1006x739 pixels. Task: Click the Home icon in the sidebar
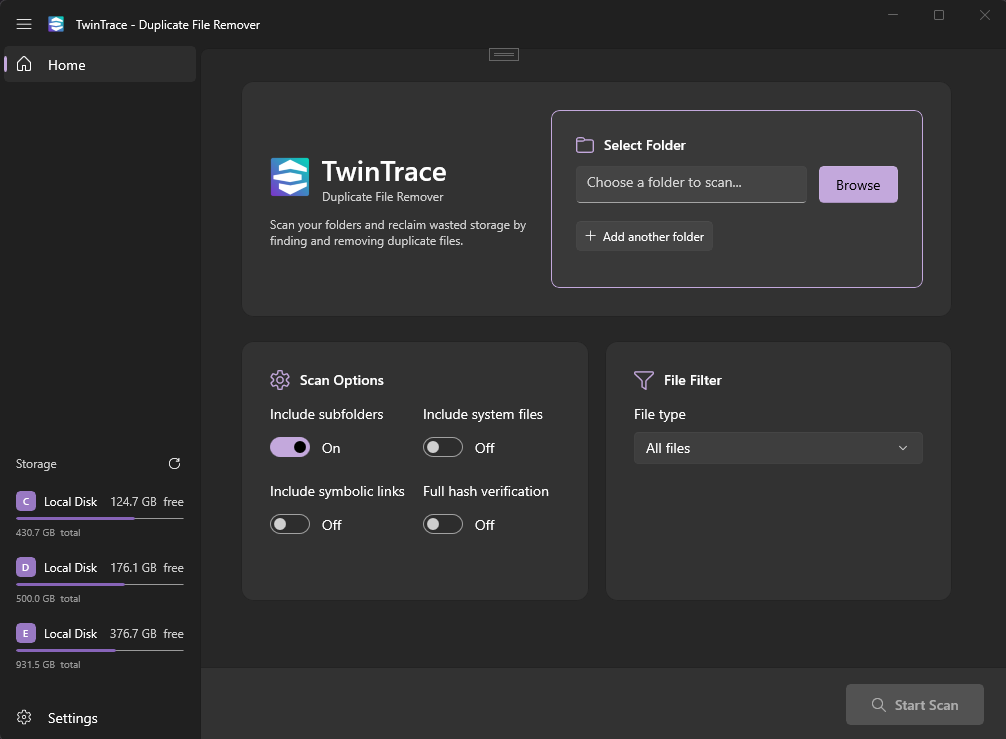click(24, 64)
